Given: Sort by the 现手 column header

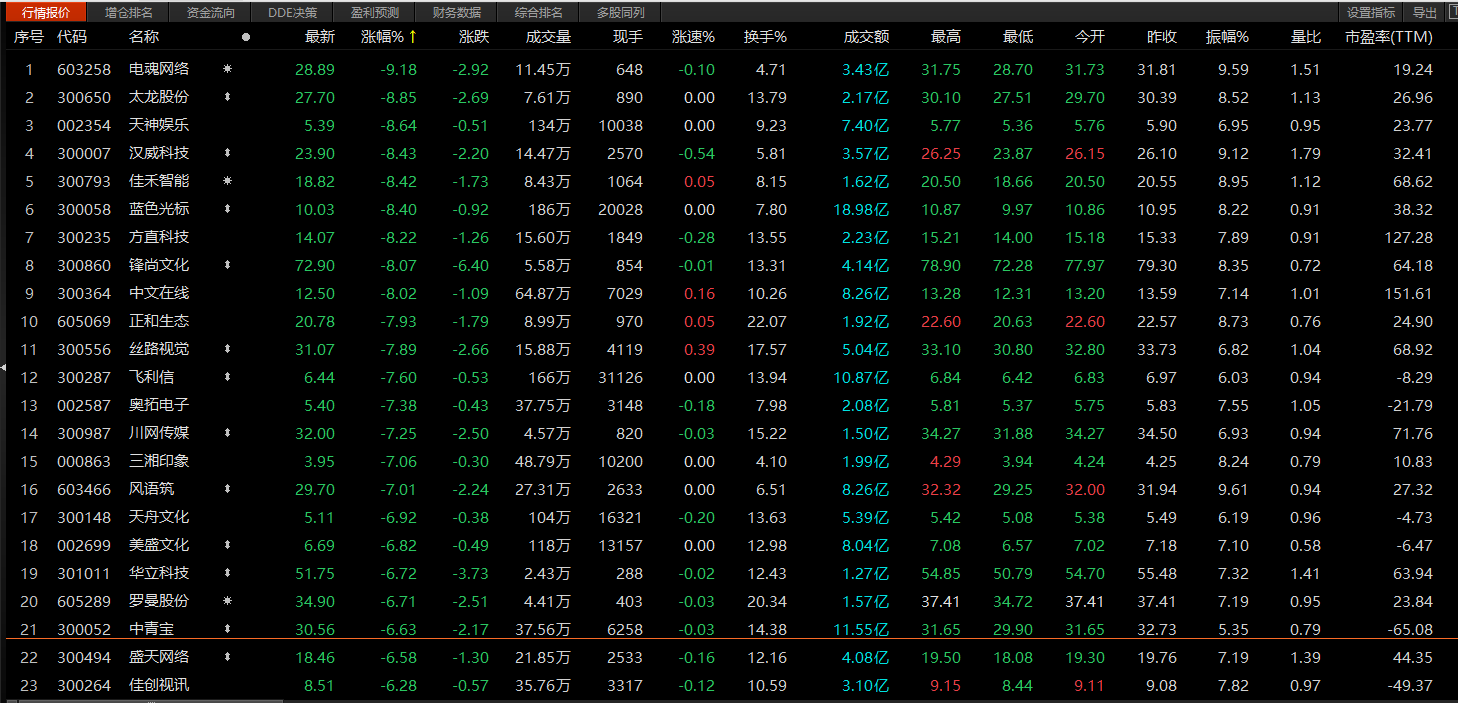Looking at the screenshot, I should point(628,37).
